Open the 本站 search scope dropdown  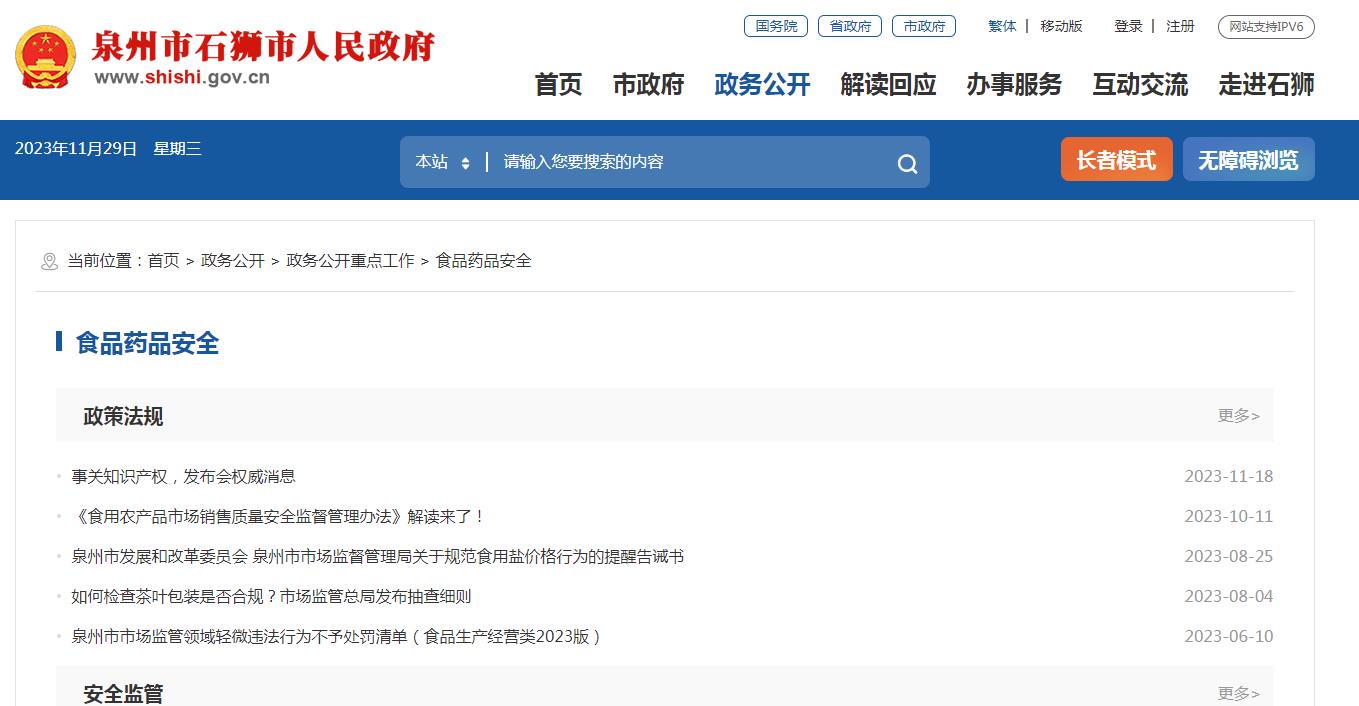click(x=443, y=162)
